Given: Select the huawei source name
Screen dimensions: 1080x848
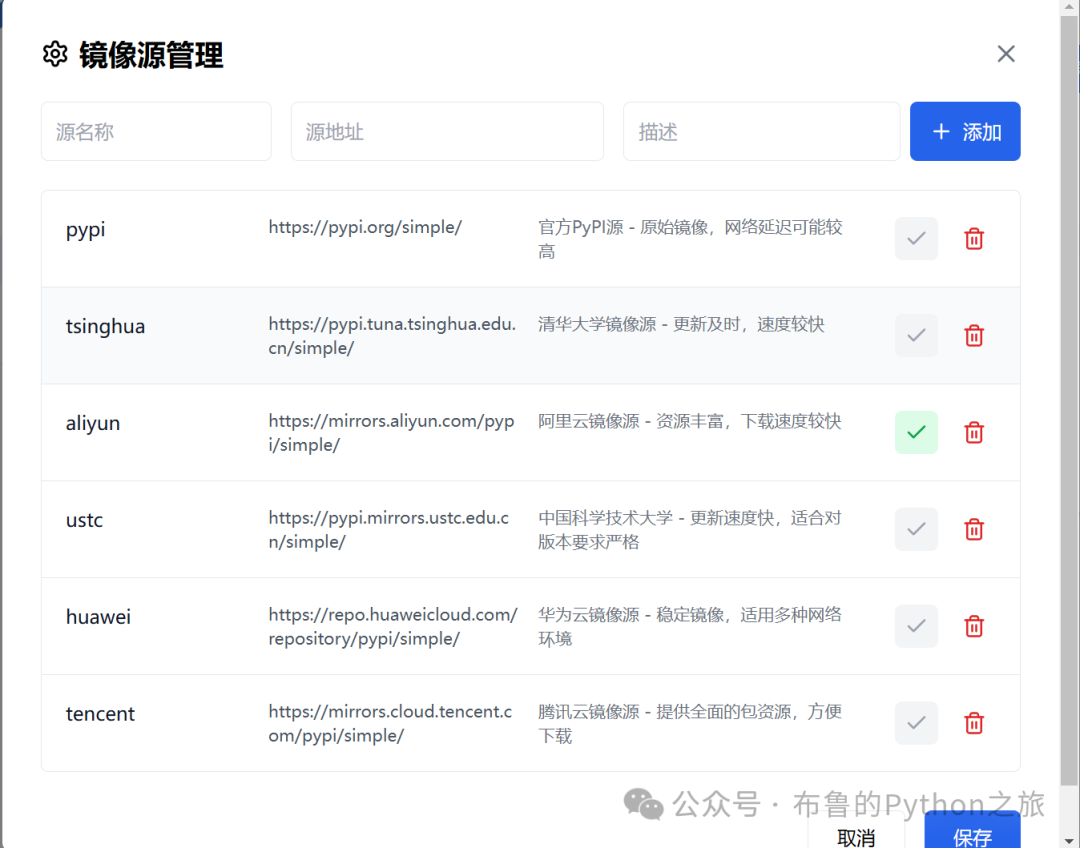Looking at the screenshot, I should [98, 617].
